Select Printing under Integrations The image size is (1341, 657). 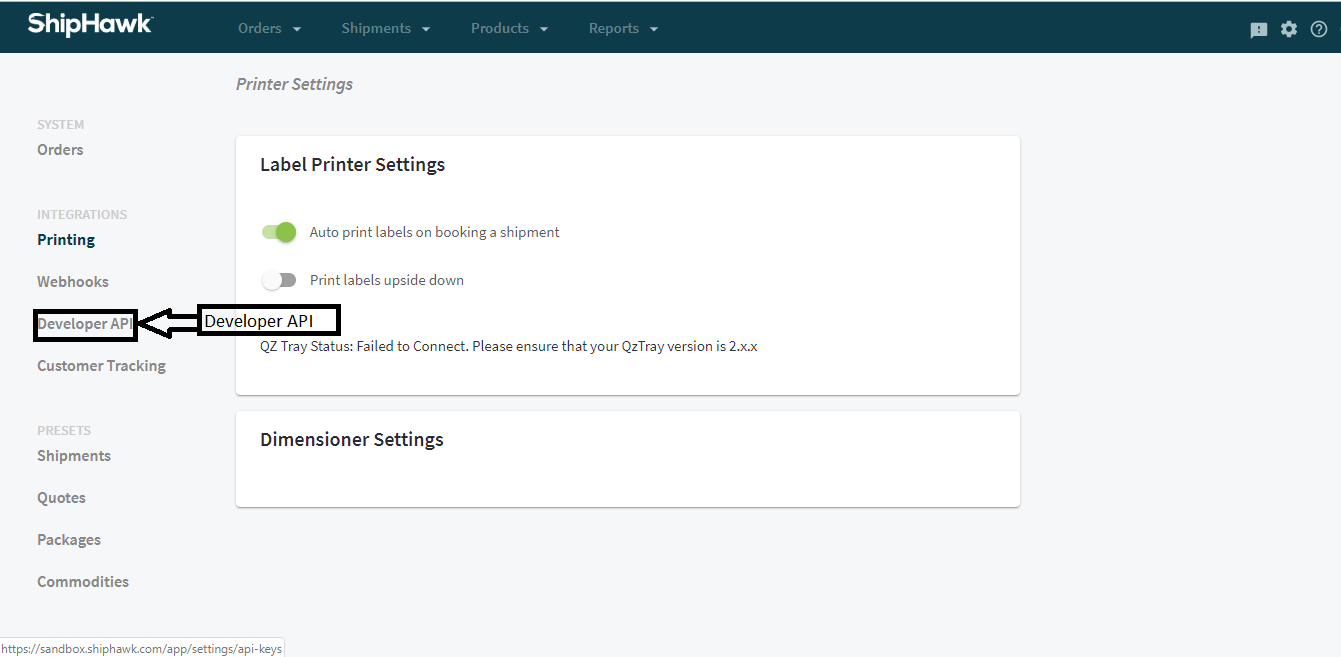click(x=65, y=239)
